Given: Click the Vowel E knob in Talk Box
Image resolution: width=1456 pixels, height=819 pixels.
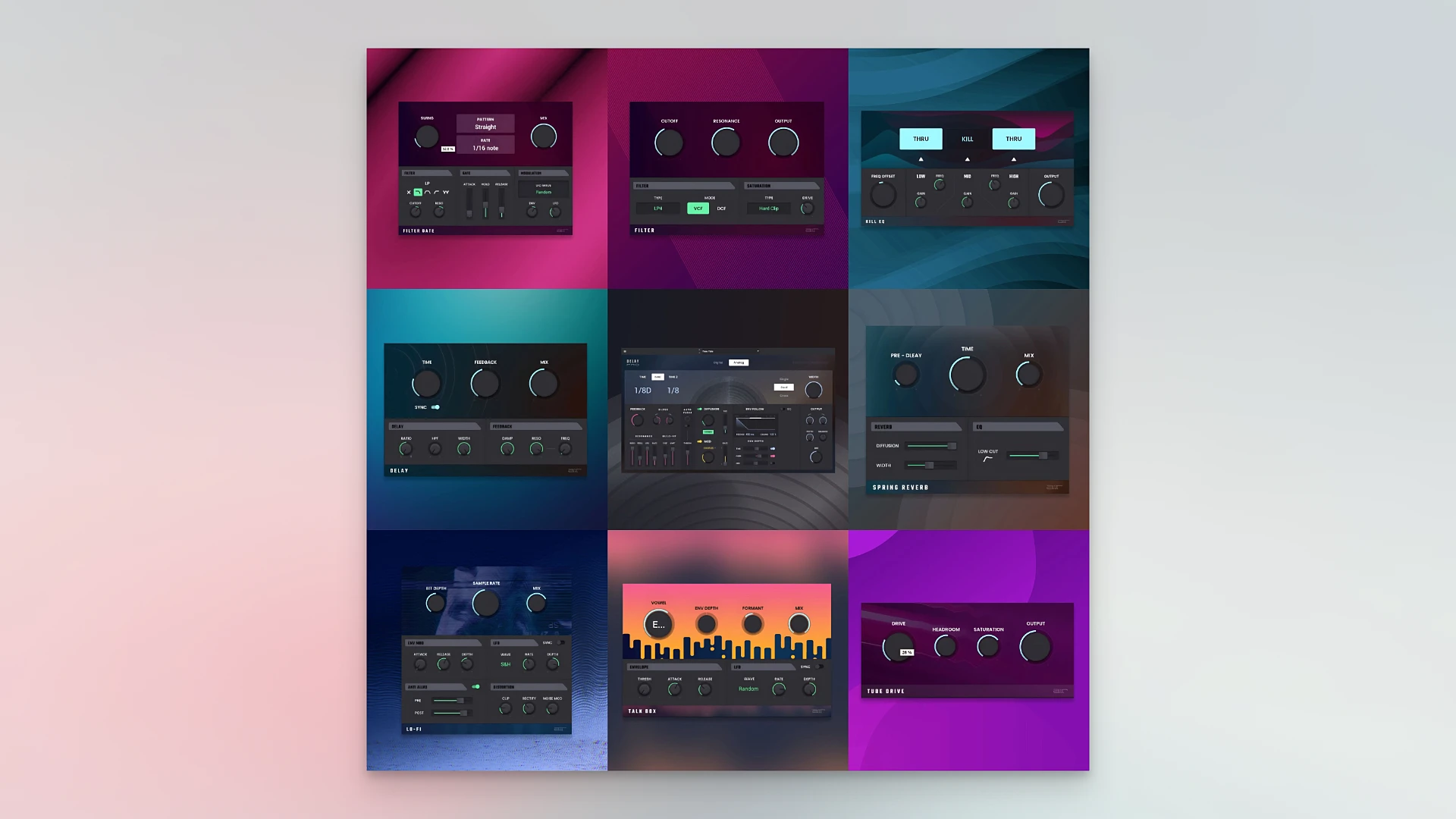Looking at the screenshot, I should (x=658, y=624).
